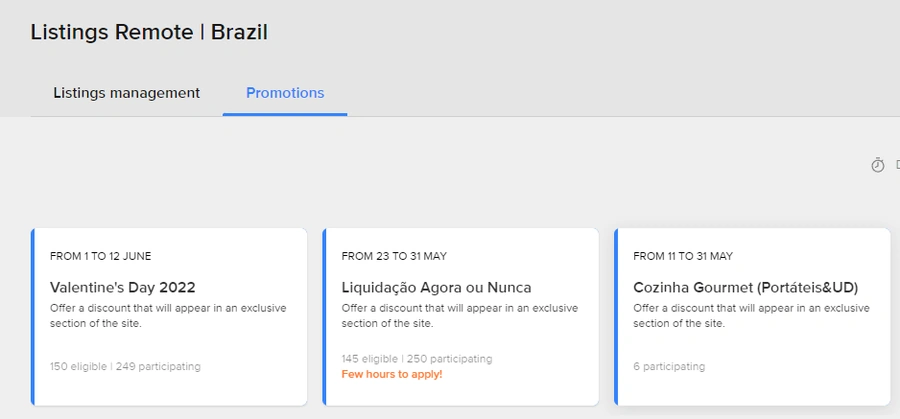The image size is (900, 419).
Task: Click '150 eligible | 249 participating' text
Action: (125, 366)
